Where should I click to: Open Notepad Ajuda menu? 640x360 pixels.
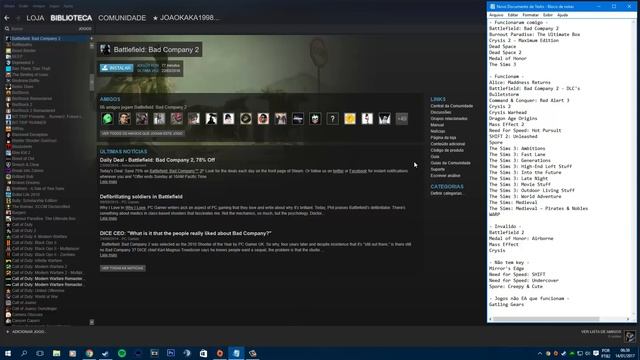(x=562, y=15)
